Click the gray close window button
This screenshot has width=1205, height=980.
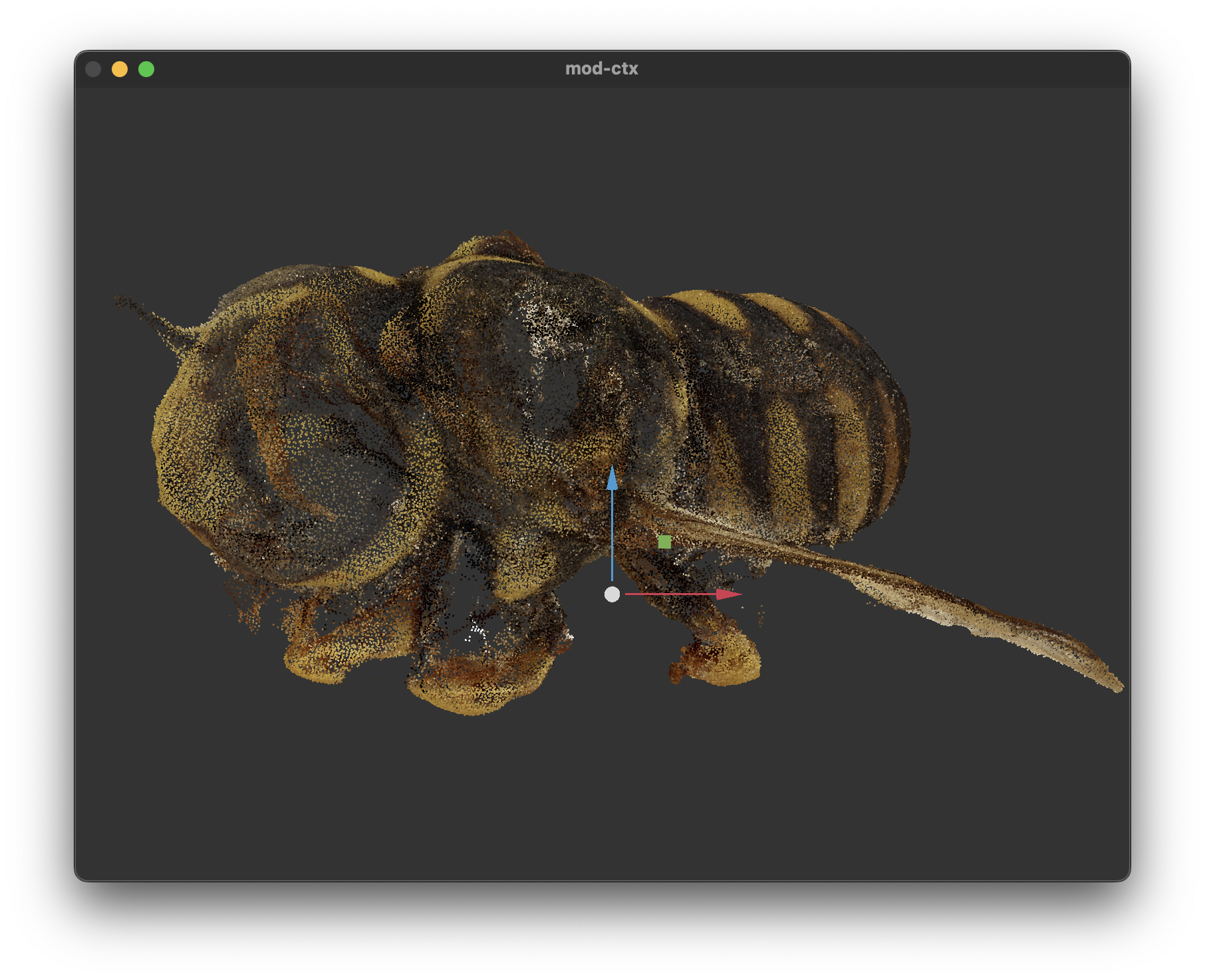tap(93, 69)
